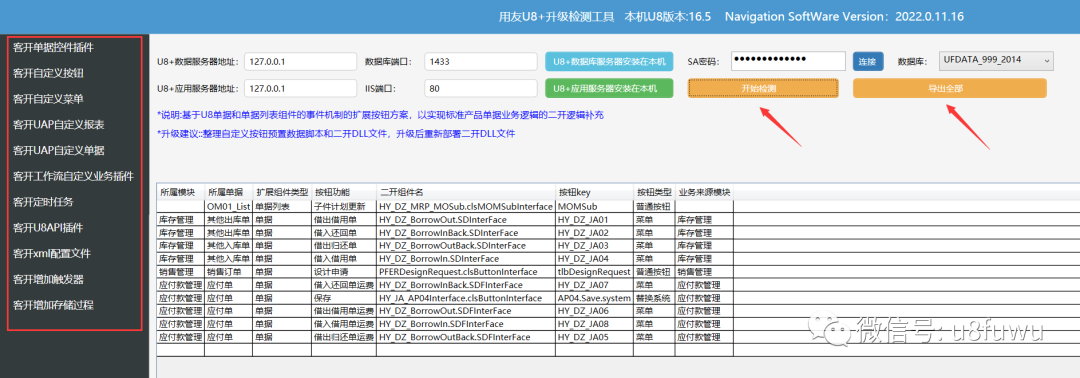
Task: Go to 客开UAP自定义报表
Action: [x=59, y=125]
